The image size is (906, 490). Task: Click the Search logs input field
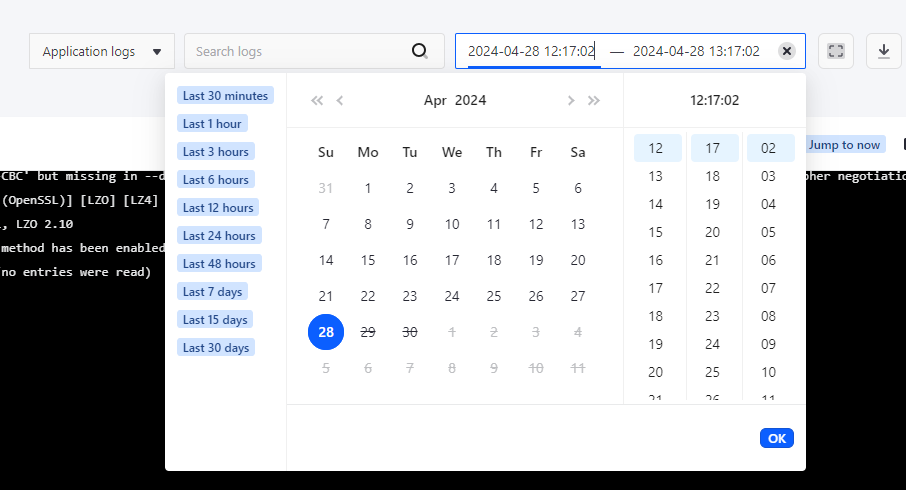300,51
